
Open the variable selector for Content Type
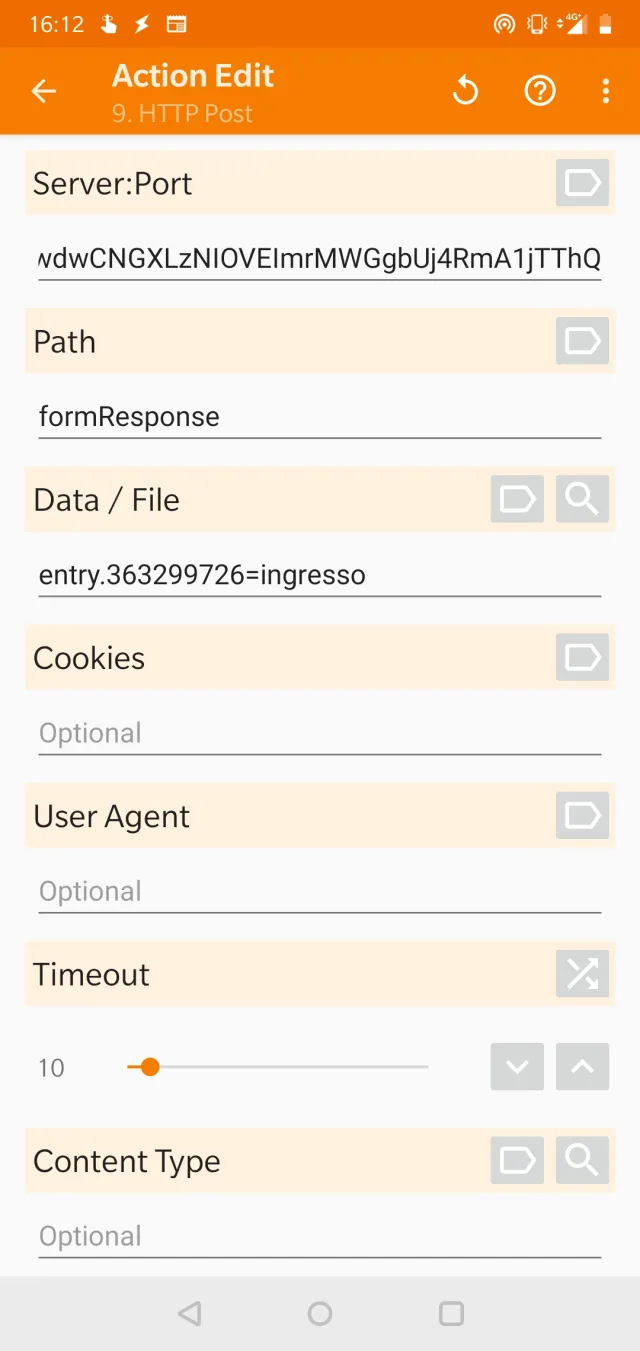517,1160
